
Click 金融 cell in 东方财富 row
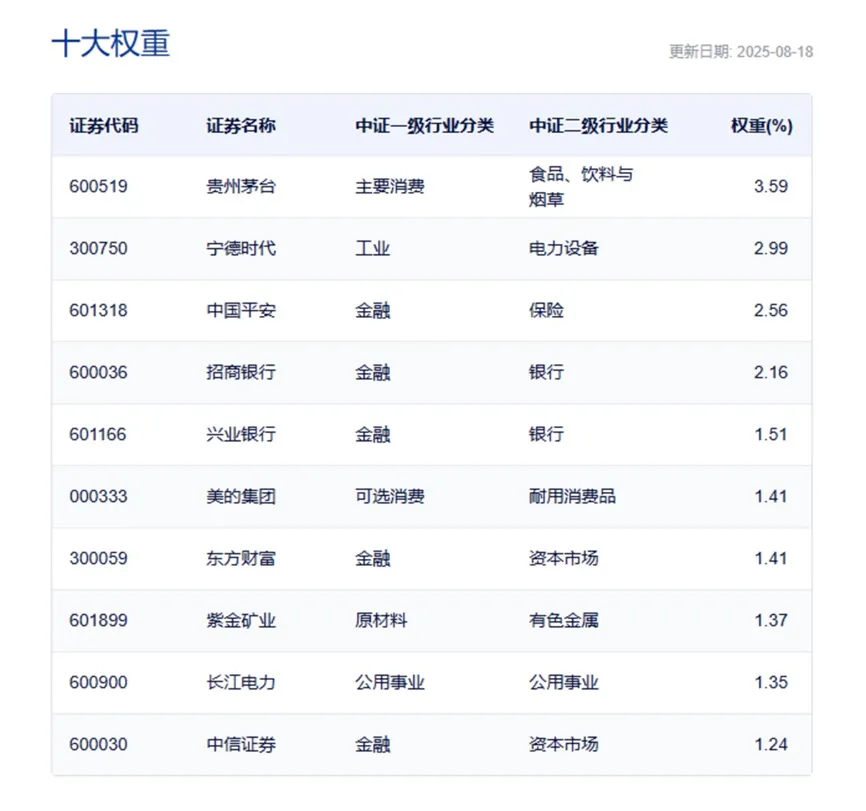372,558
